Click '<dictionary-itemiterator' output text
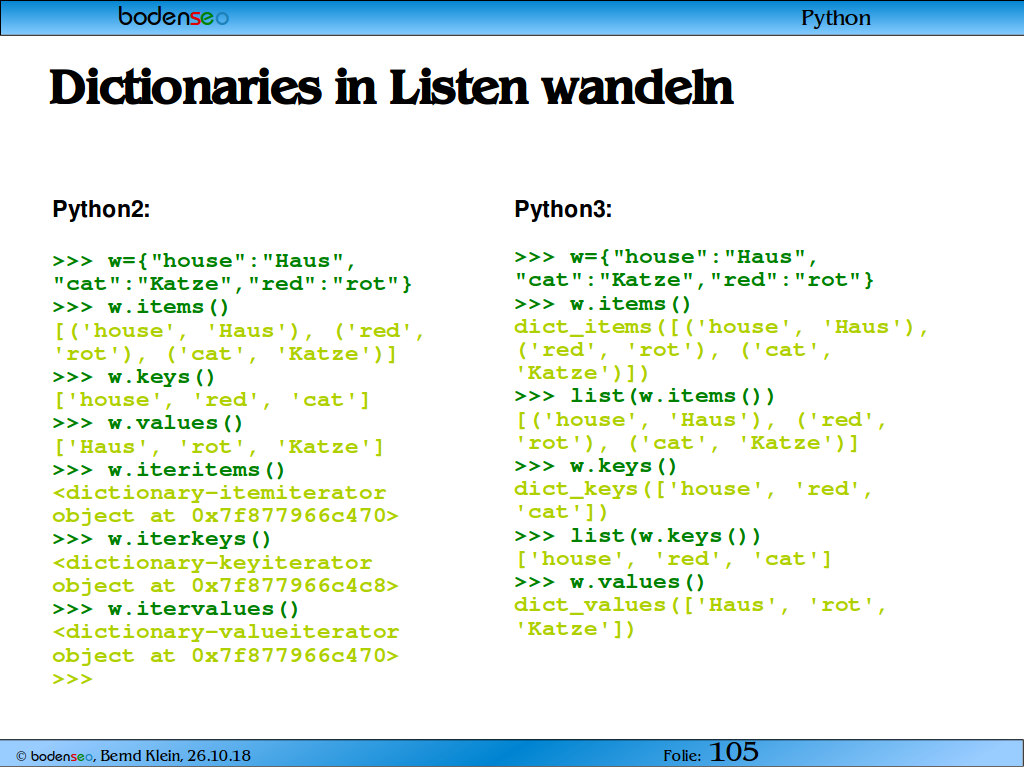1024x768 pixels. coord(219,493)
